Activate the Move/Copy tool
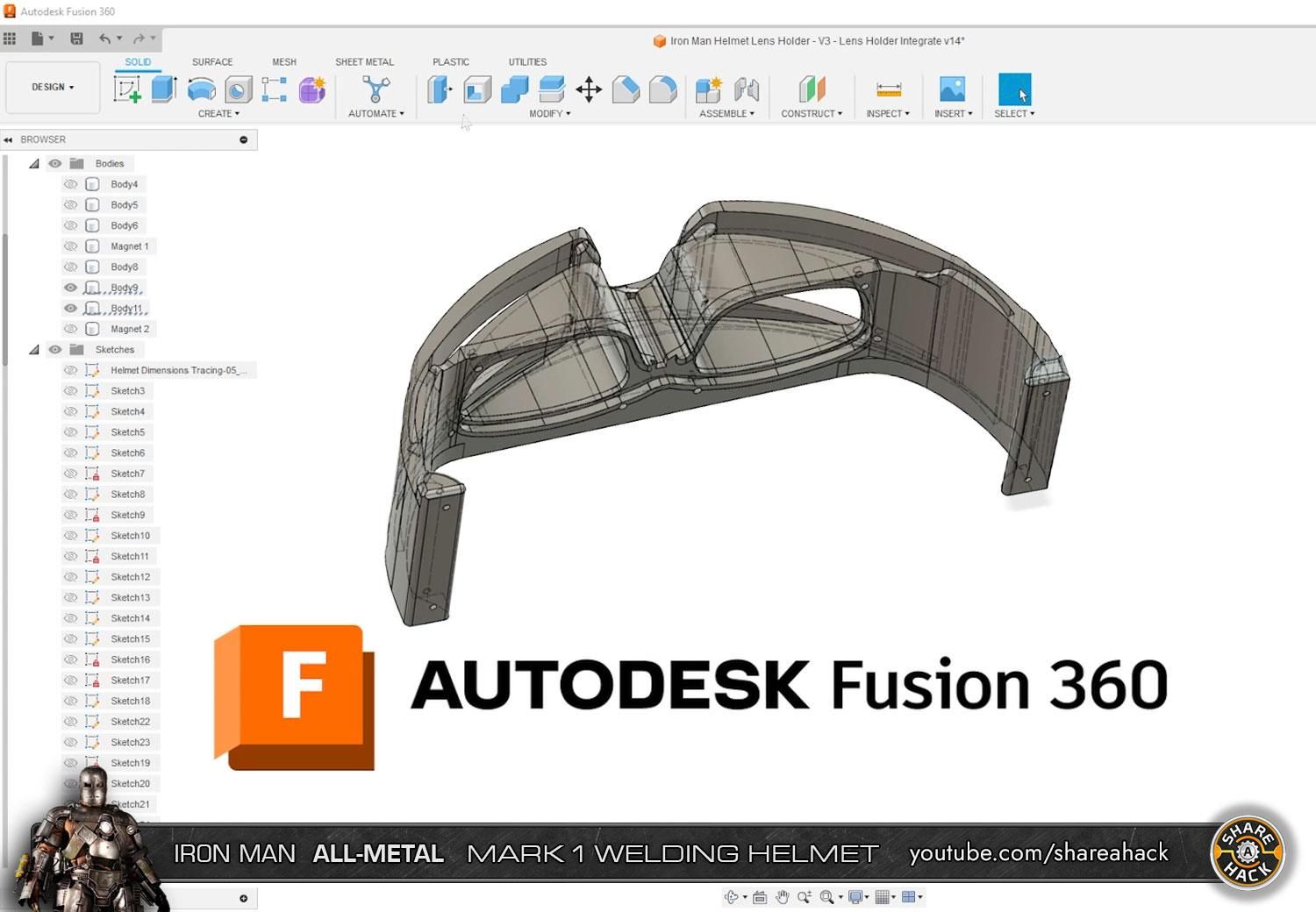 [x=589, y=89]
